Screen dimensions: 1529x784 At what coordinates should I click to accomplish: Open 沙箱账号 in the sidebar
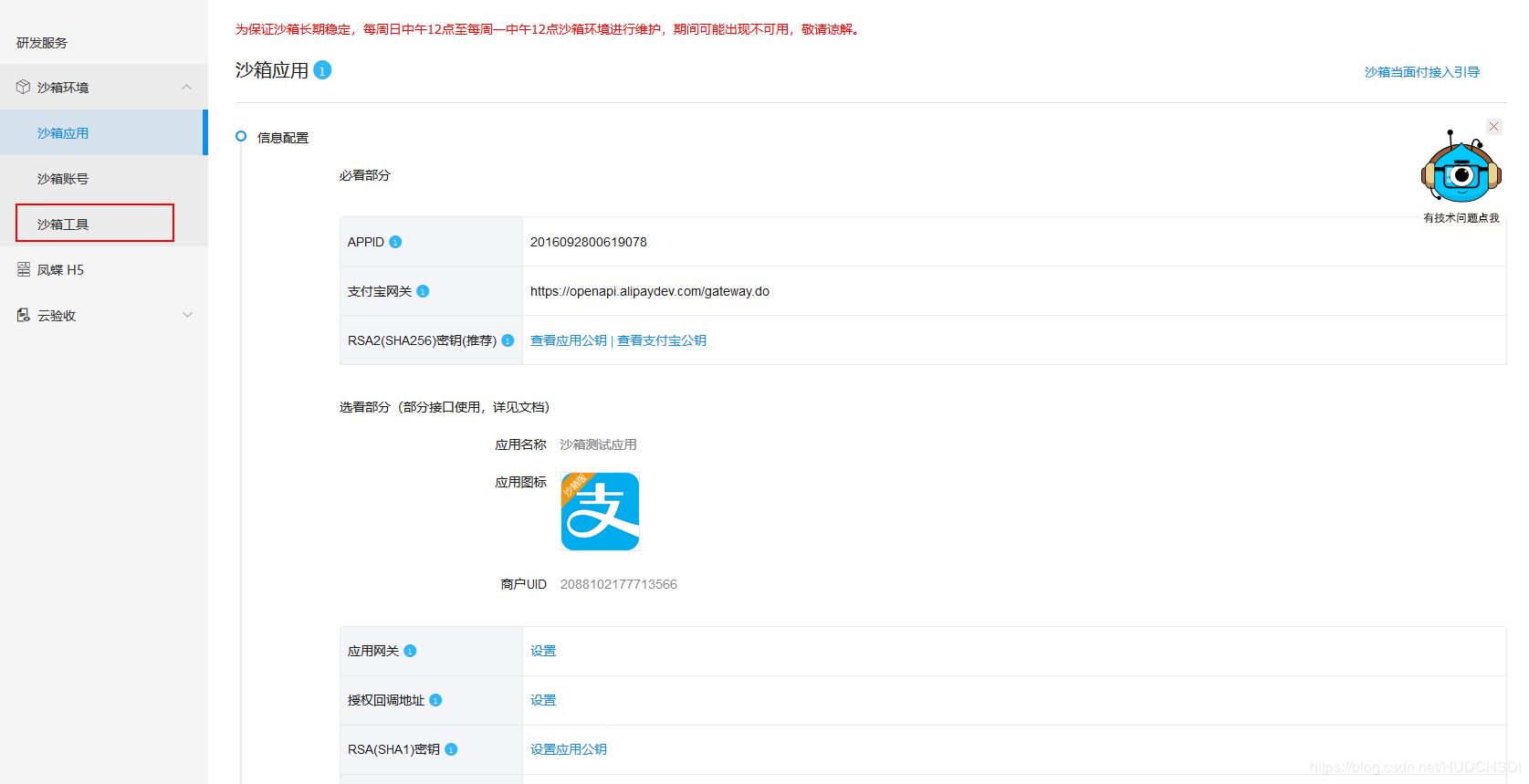[x=63, y=179]
